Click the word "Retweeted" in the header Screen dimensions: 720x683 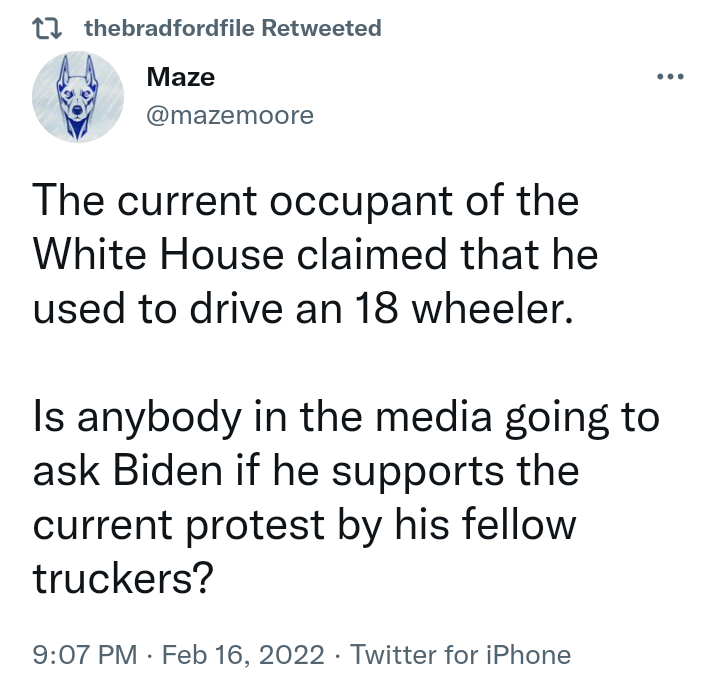[x=321, y=28]
